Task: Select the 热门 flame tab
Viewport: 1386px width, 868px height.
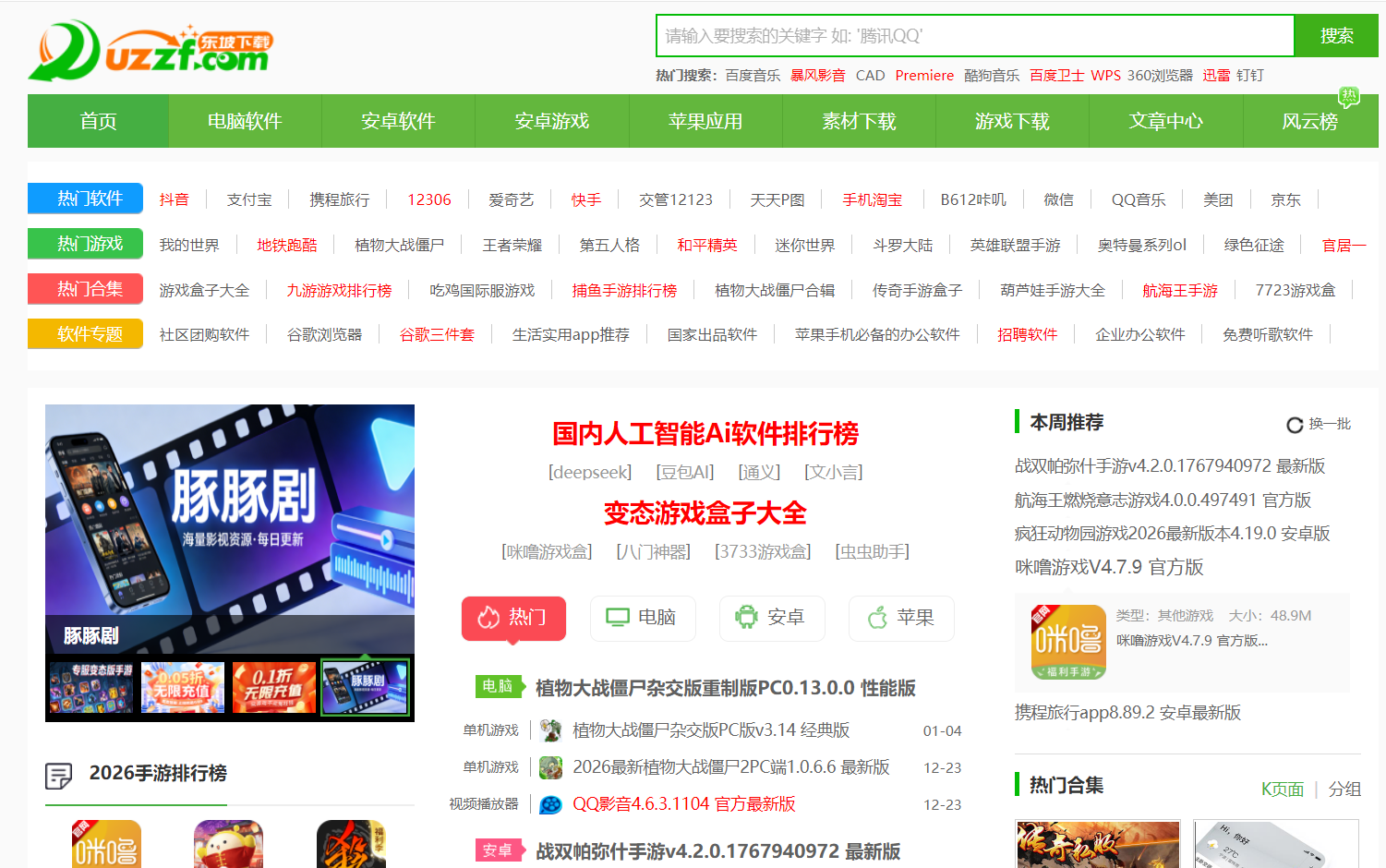Action: (x=513, y=618)
